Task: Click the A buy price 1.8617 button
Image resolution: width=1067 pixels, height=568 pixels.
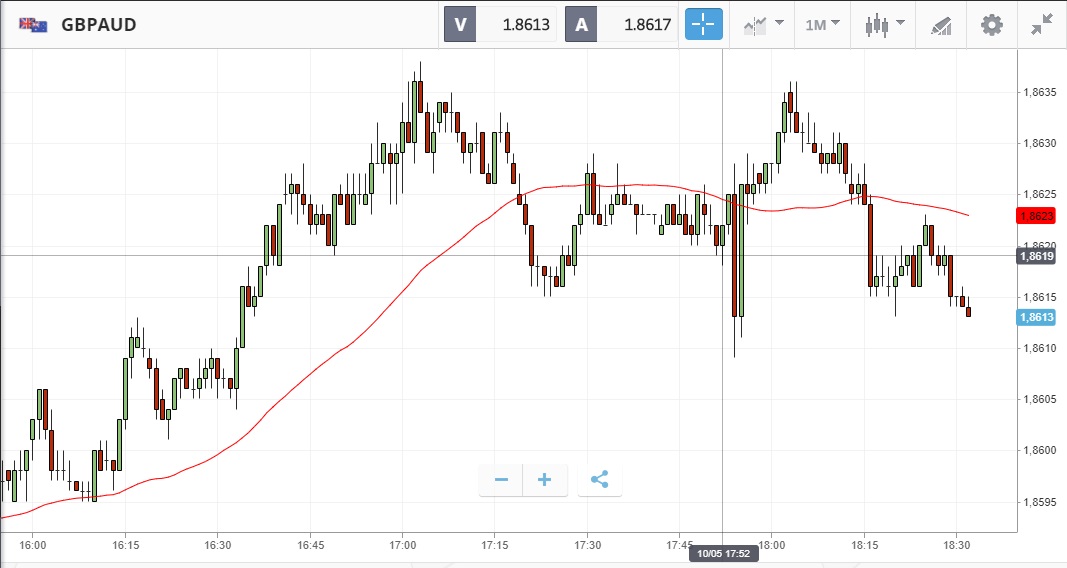Action: pos(622,25)
